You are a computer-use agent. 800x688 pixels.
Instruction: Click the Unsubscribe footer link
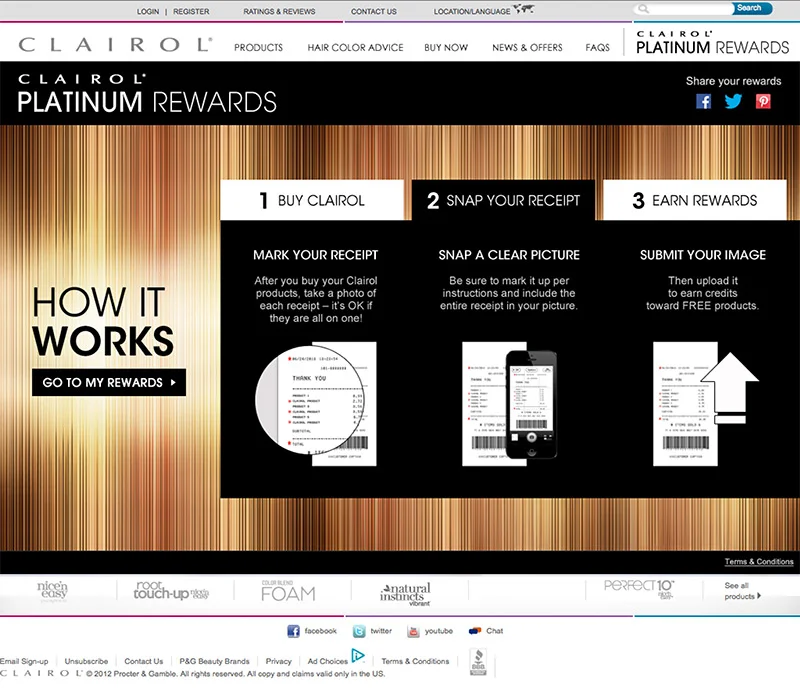[86, 661]
